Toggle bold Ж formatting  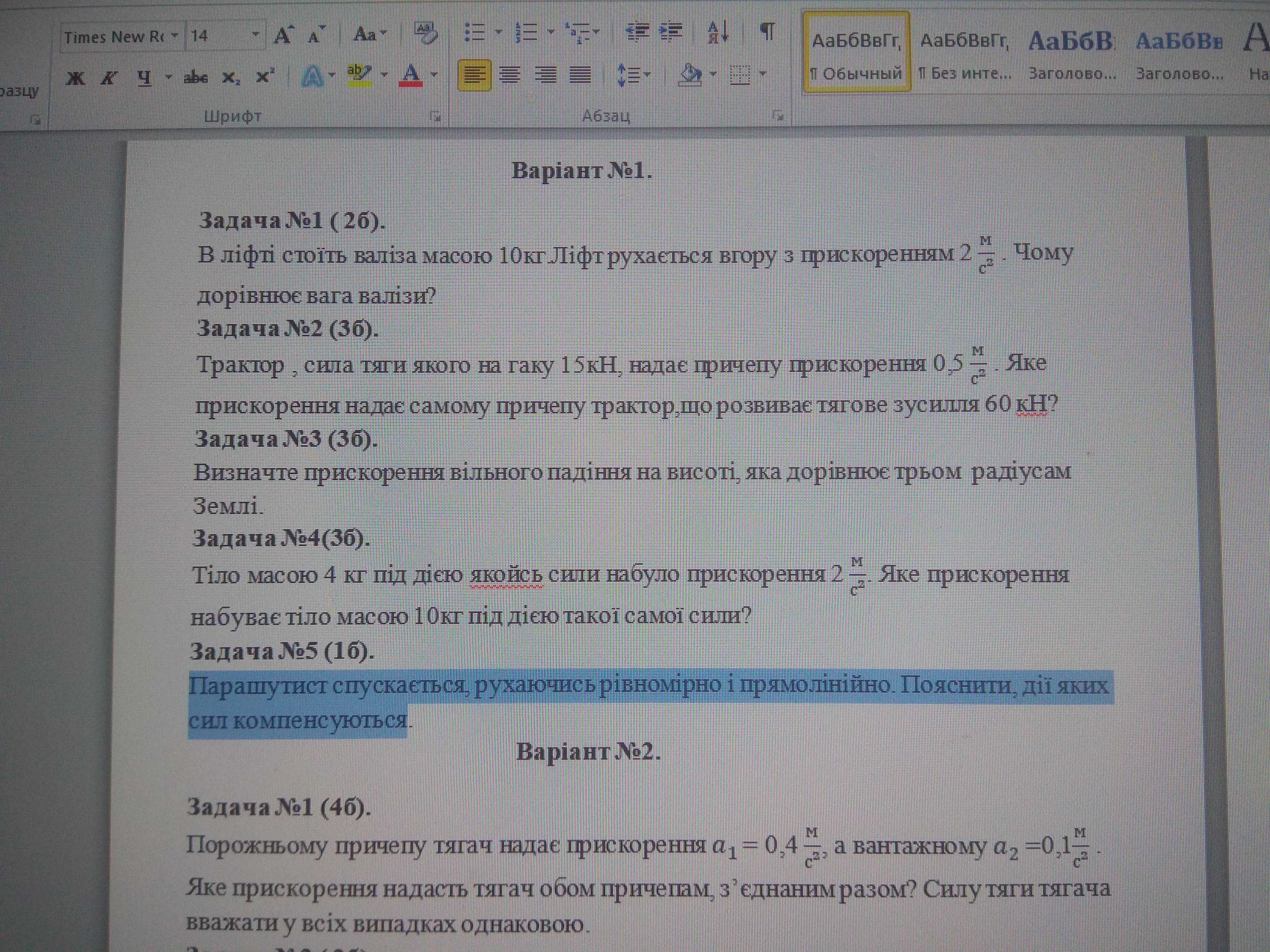click(x=75, y=78)
